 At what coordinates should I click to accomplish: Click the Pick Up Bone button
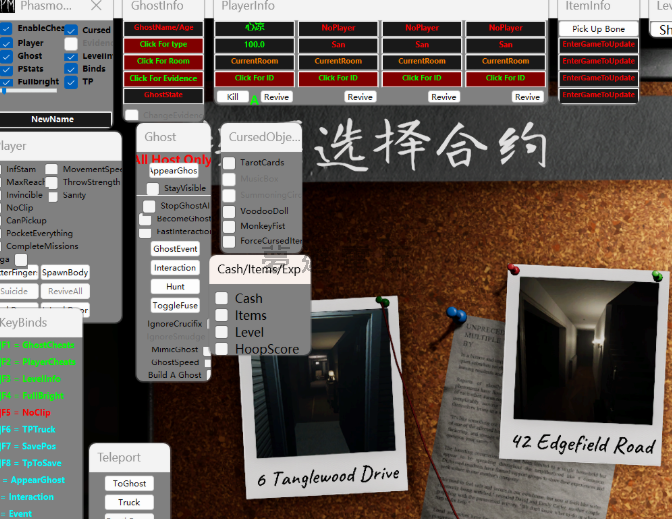tap(598, 29)
